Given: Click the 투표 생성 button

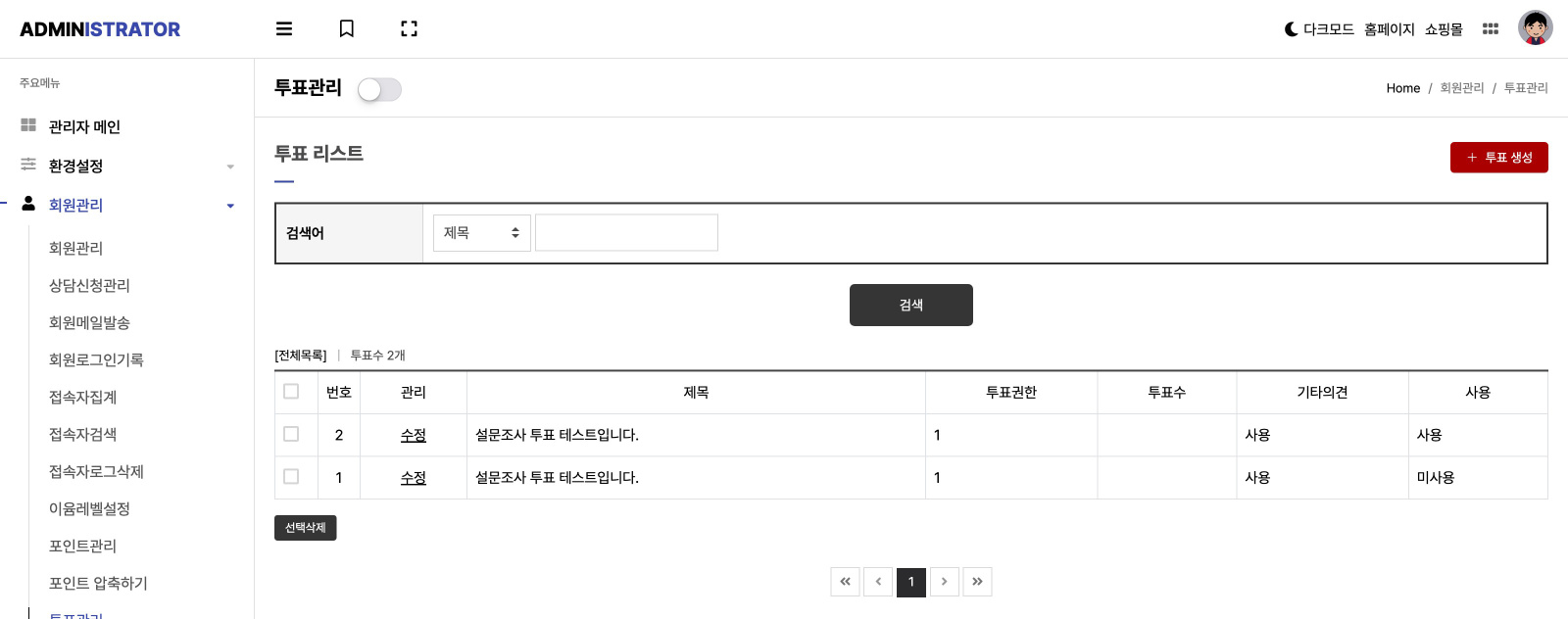Looking at the screenshot, I should pyautogui.click(x=1499, y=158).
